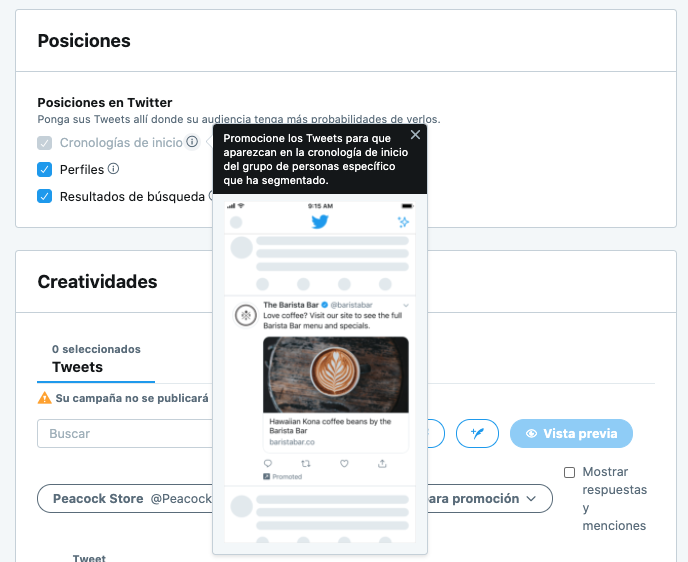Click the warning triangle icon by campaign notice
This screenshot has height=562, width=688.
point(44,398)
